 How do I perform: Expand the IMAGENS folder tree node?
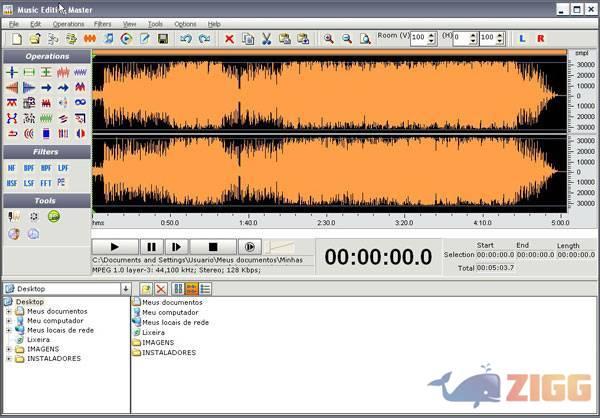click(x=9, y=349)
